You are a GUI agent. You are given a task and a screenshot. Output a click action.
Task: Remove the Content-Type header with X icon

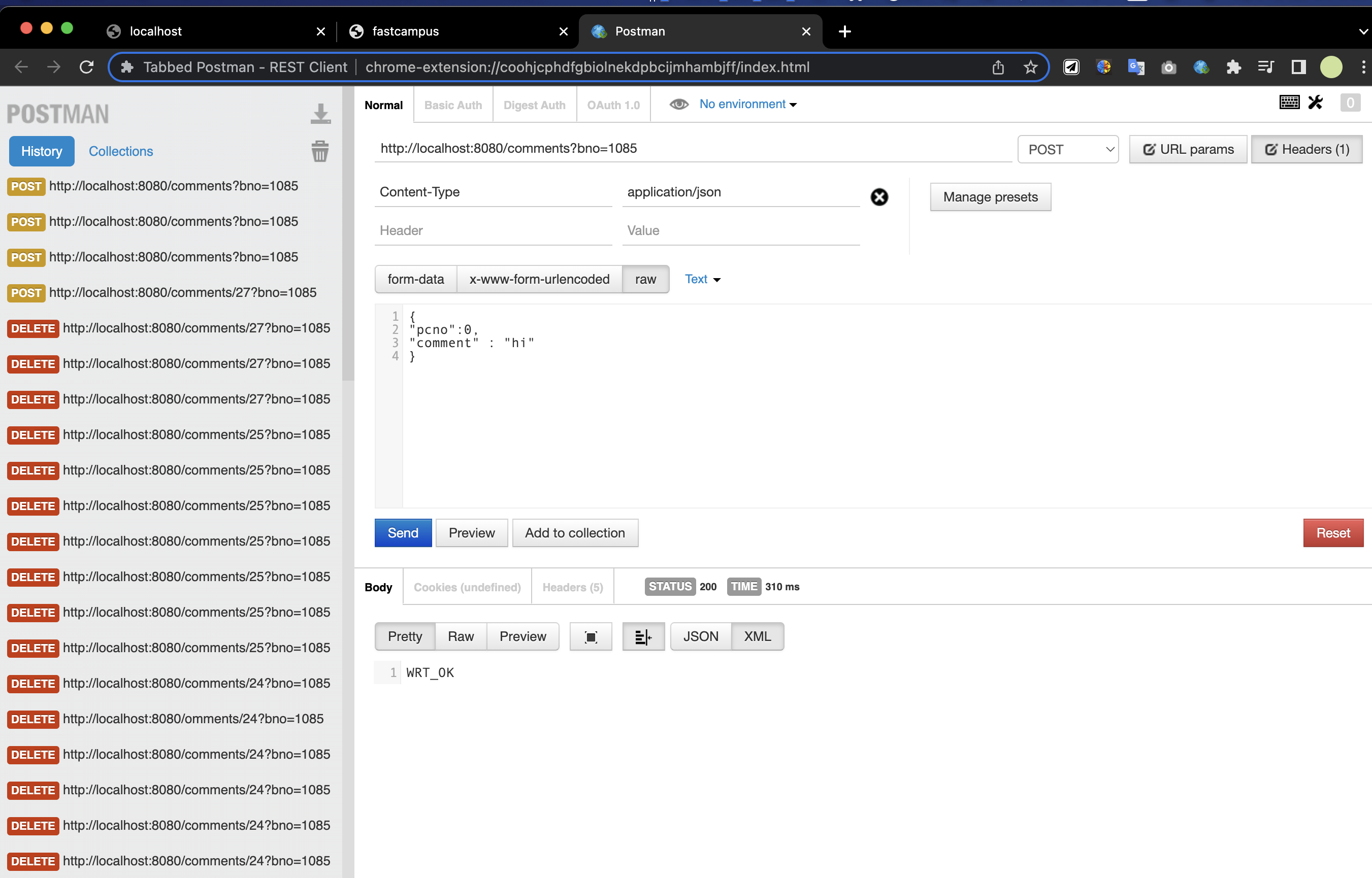coord(879,197)
